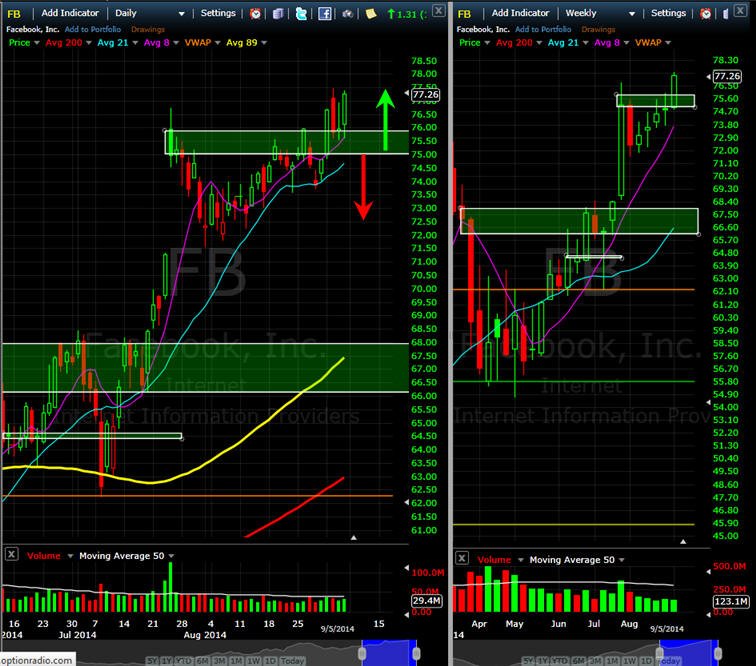Set a price alert with Daily chart alarm-clock icon
This screenshot has width=756, height=666.
[x=255, y=14]
